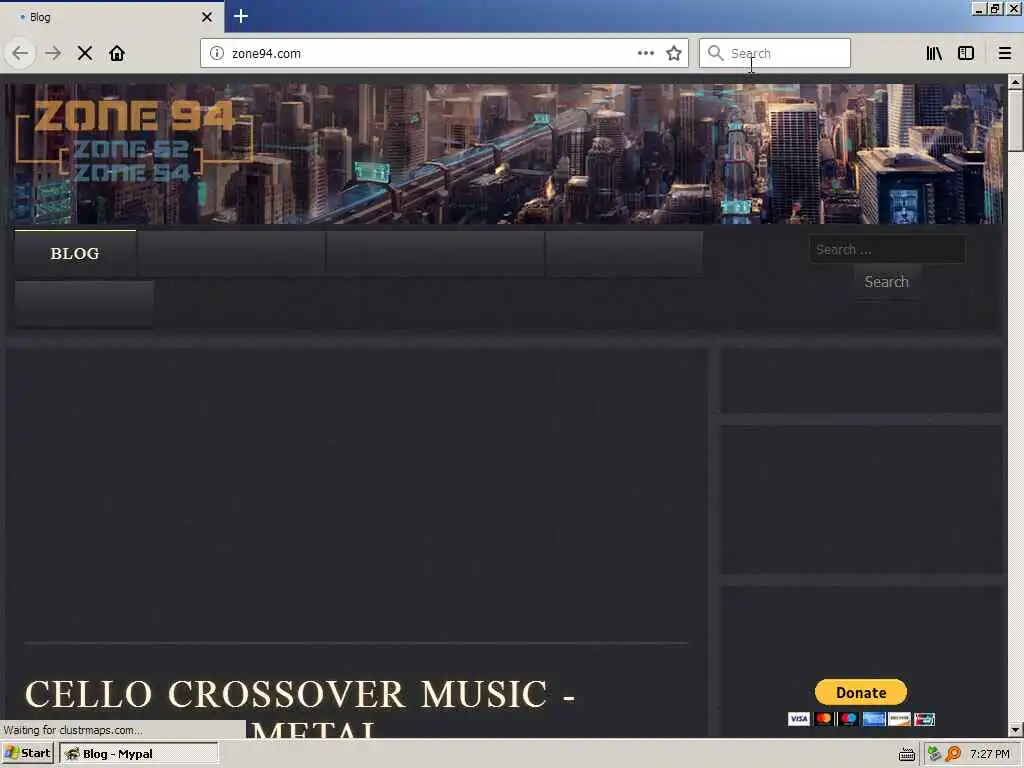
Task: Restore the browser window size
Action: [995, 8]
